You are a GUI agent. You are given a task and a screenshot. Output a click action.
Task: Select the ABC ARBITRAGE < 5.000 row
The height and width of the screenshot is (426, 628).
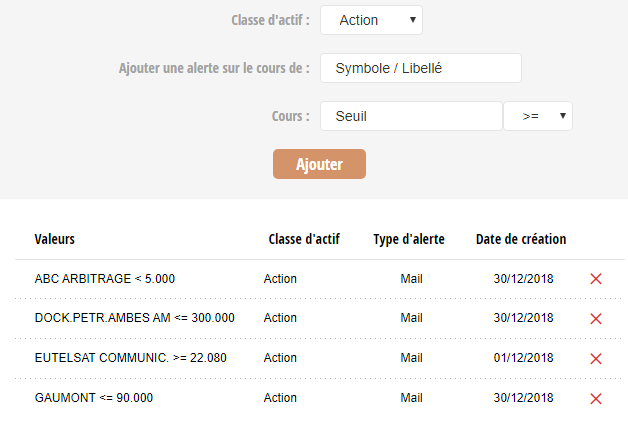coord(320,279)
